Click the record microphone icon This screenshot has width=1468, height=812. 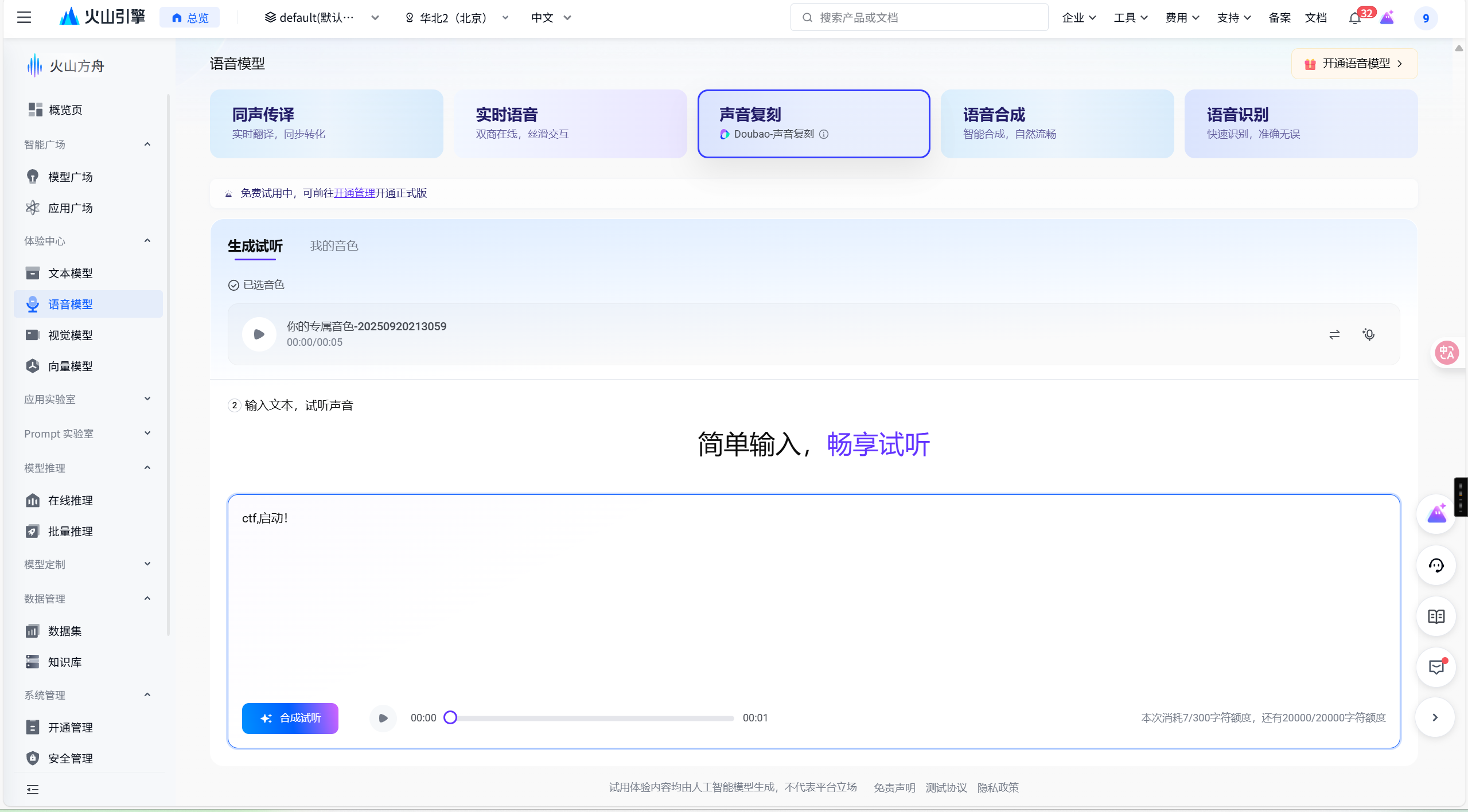1369,334
